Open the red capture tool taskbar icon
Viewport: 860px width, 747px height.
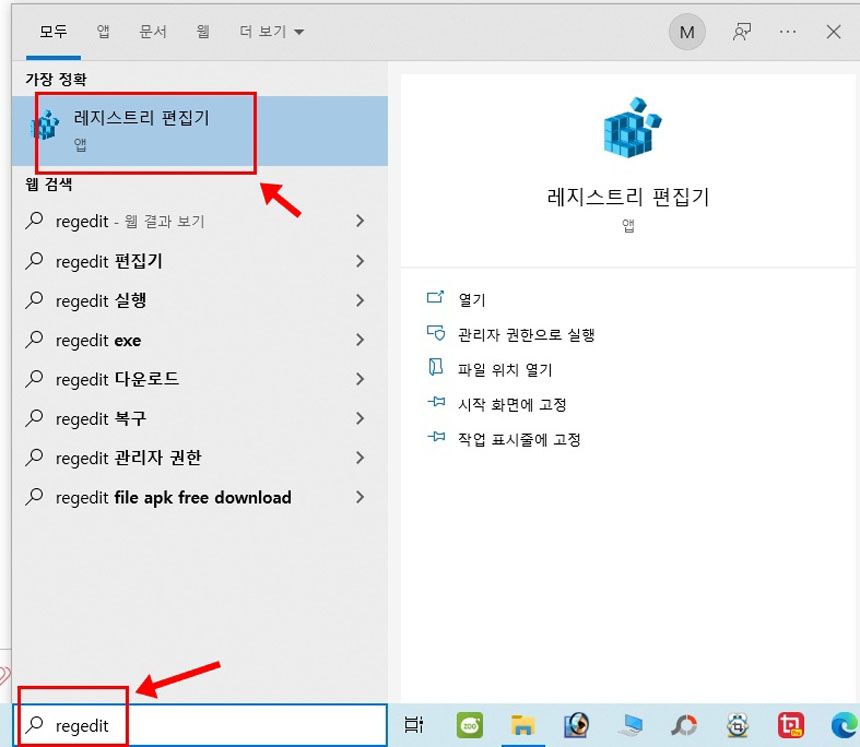[791, 725]
